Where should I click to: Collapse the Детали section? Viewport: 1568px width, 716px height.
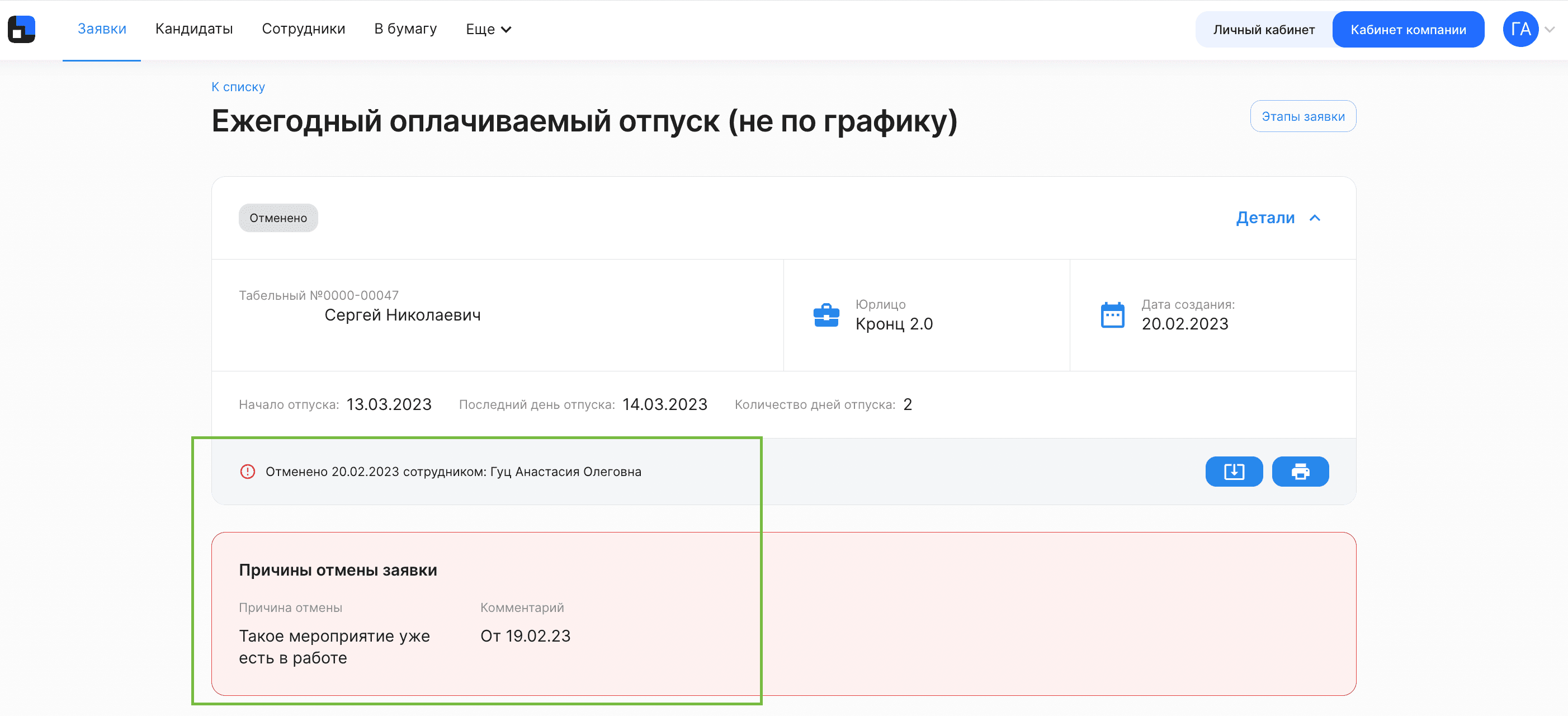tap(1278, 218)
